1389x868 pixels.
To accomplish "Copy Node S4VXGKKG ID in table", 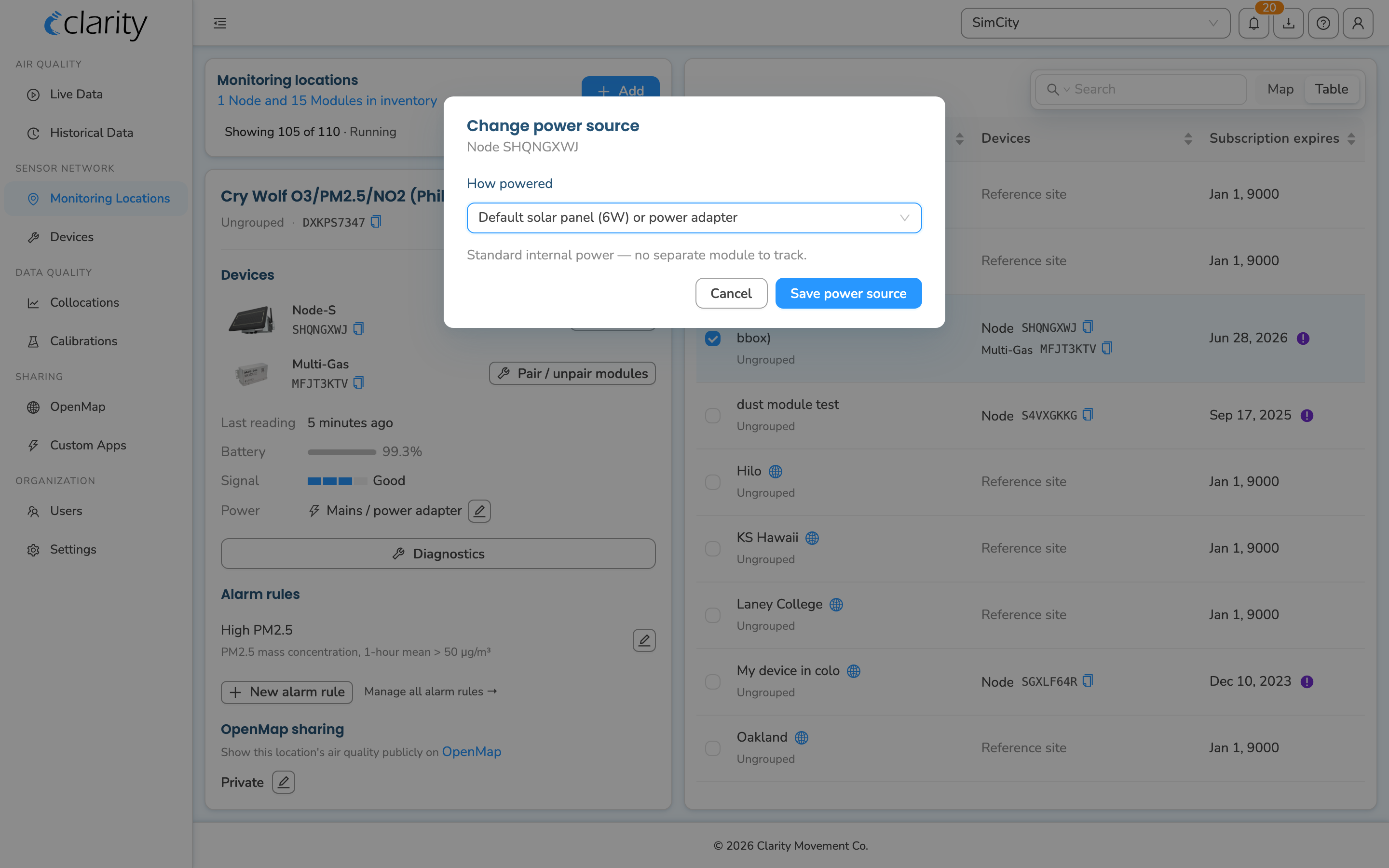I will [x=1088, y=415].
